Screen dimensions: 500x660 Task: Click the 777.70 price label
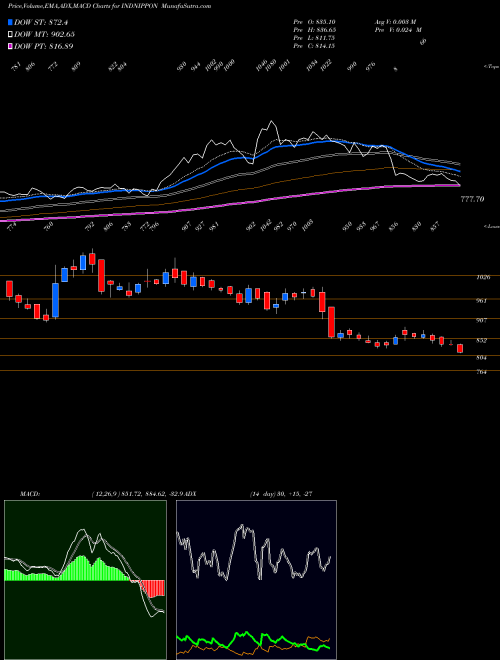pos(472,199)
